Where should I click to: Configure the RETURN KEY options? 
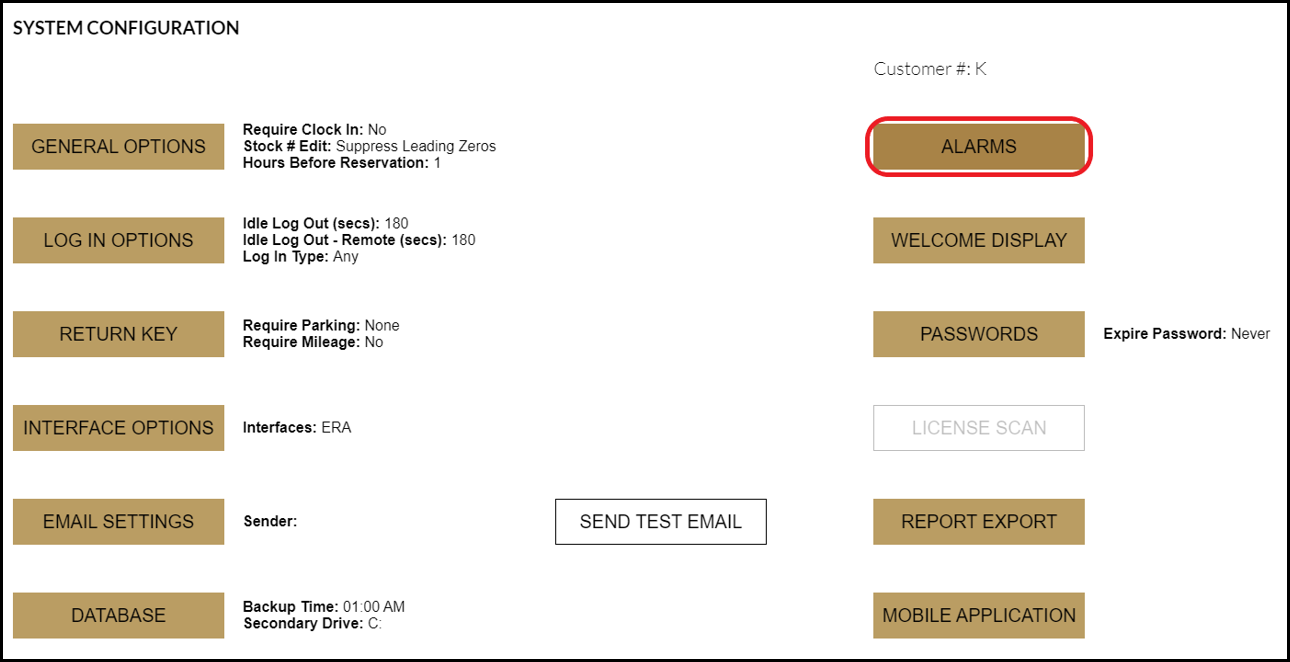[118, 334]
